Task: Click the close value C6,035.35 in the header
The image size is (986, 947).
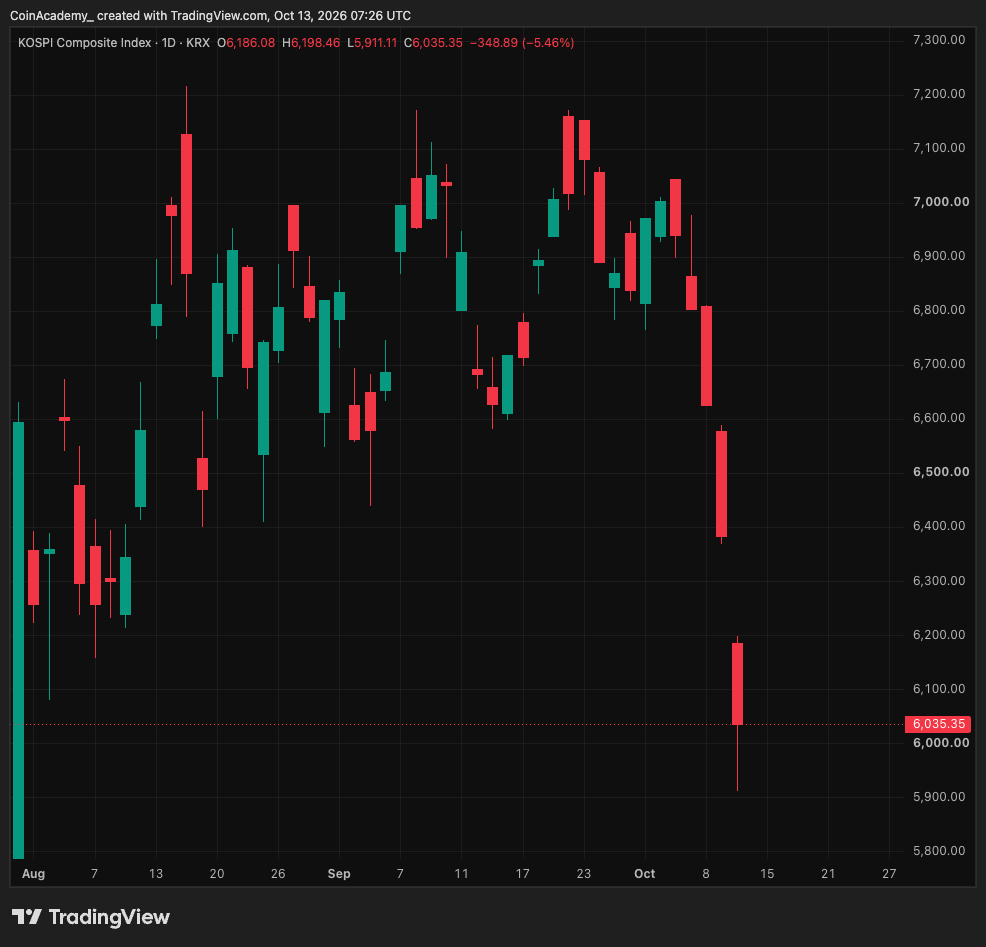Action: pos(433,43)
